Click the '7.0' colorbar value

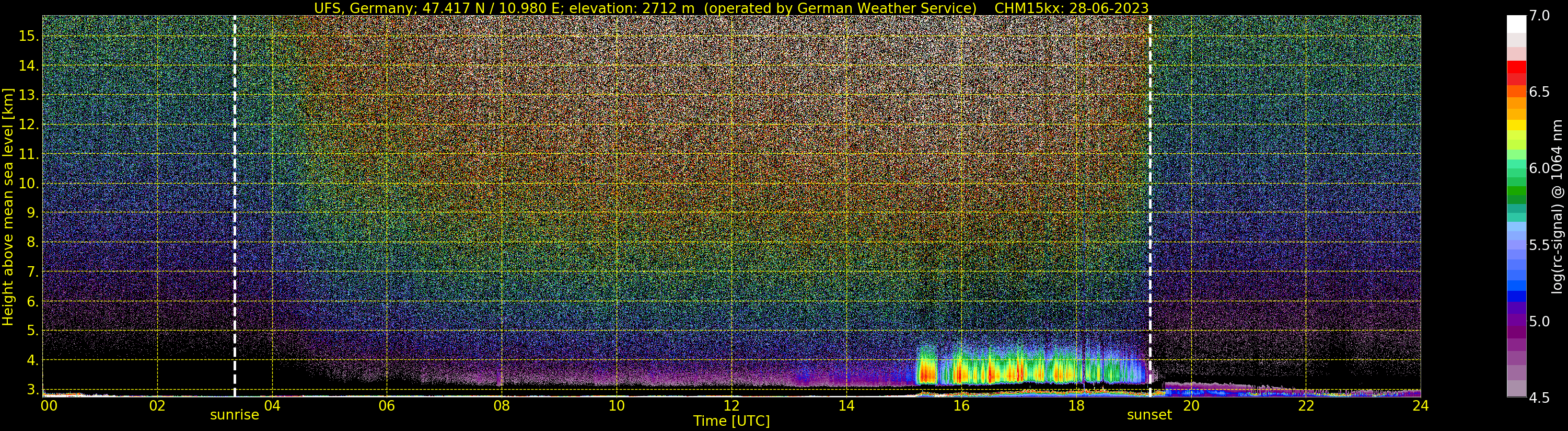click(1539, 15)
